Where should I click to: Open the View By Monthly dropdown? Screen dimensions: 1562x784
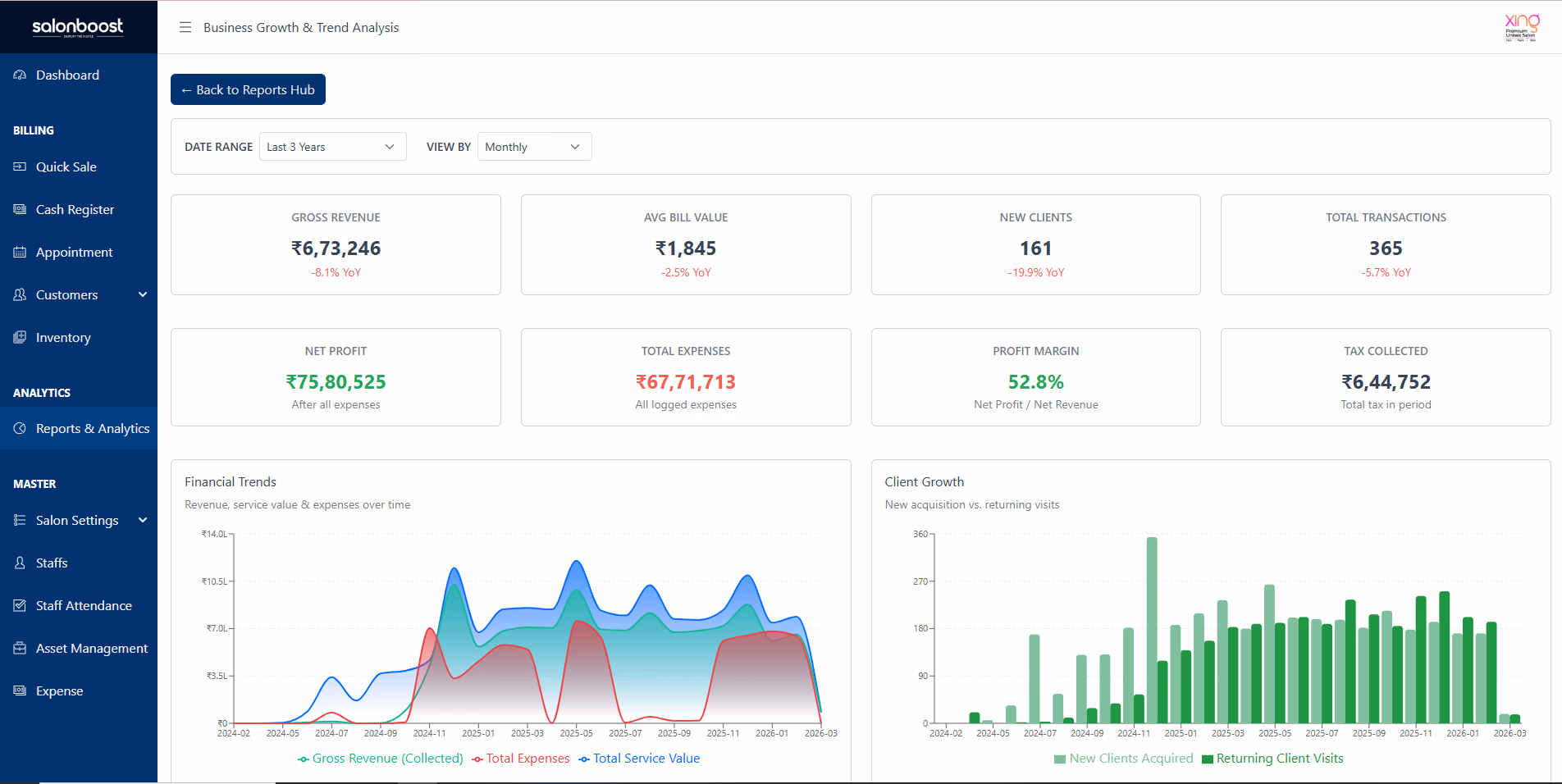[x=534, y=147]
